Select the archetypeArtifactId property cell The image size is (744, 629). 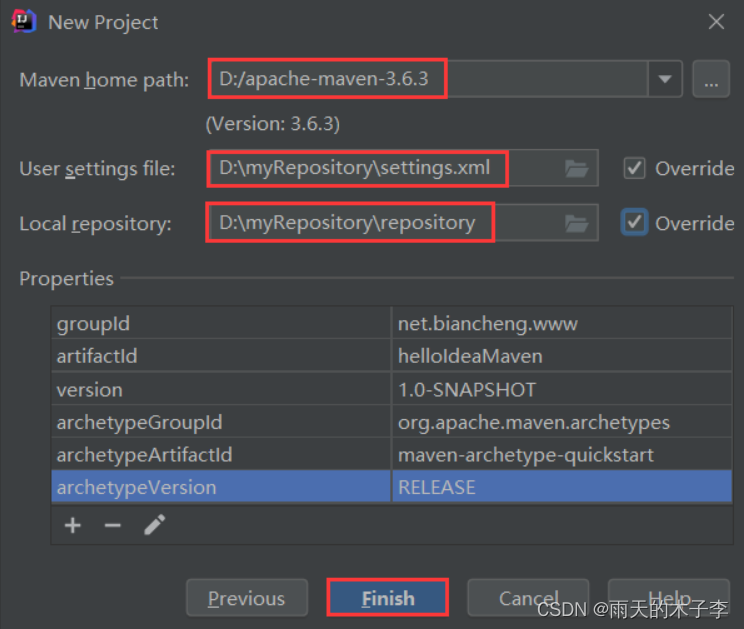point(221,454)
